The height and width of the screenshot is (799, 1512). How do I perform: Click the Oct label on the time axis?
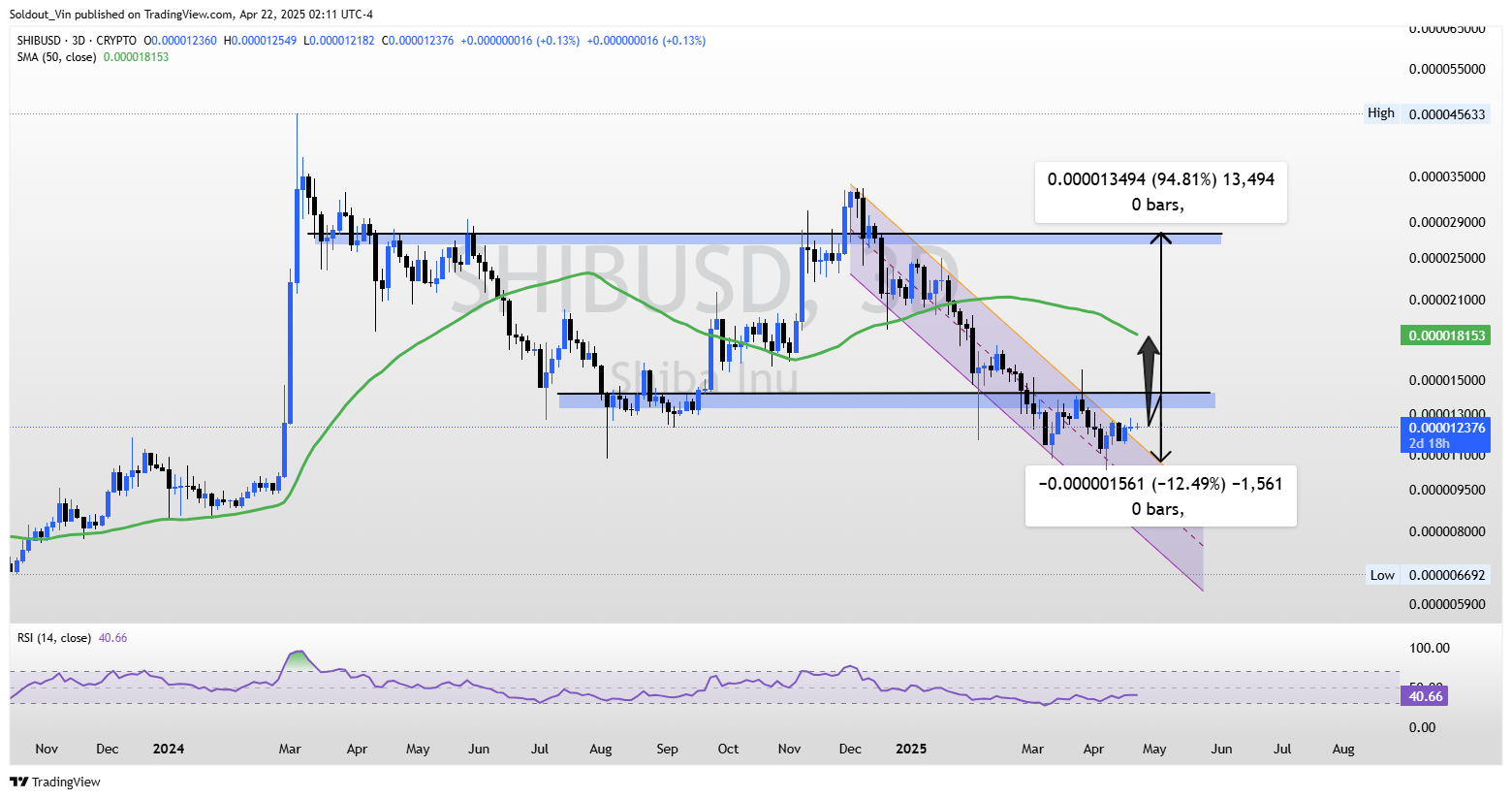click(728, 749)
